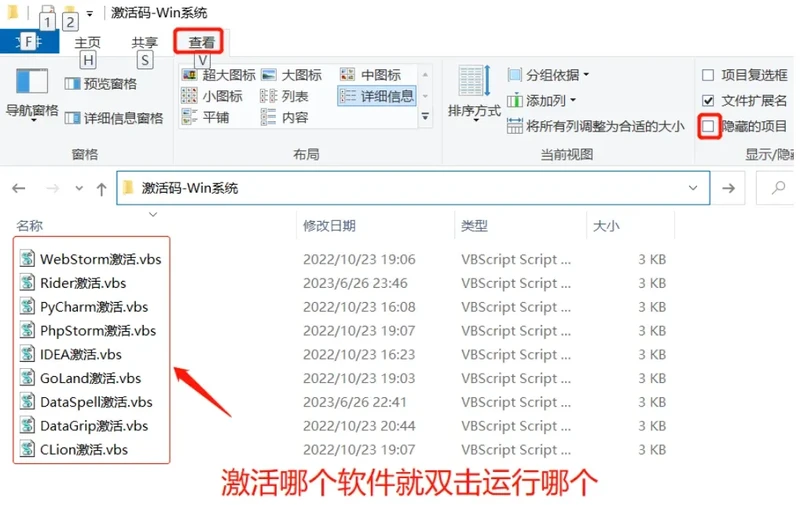Enable the Hidden items checkbox (隐藏的项目)
This screenshot has height=505, width=800.
click(708, 127)
